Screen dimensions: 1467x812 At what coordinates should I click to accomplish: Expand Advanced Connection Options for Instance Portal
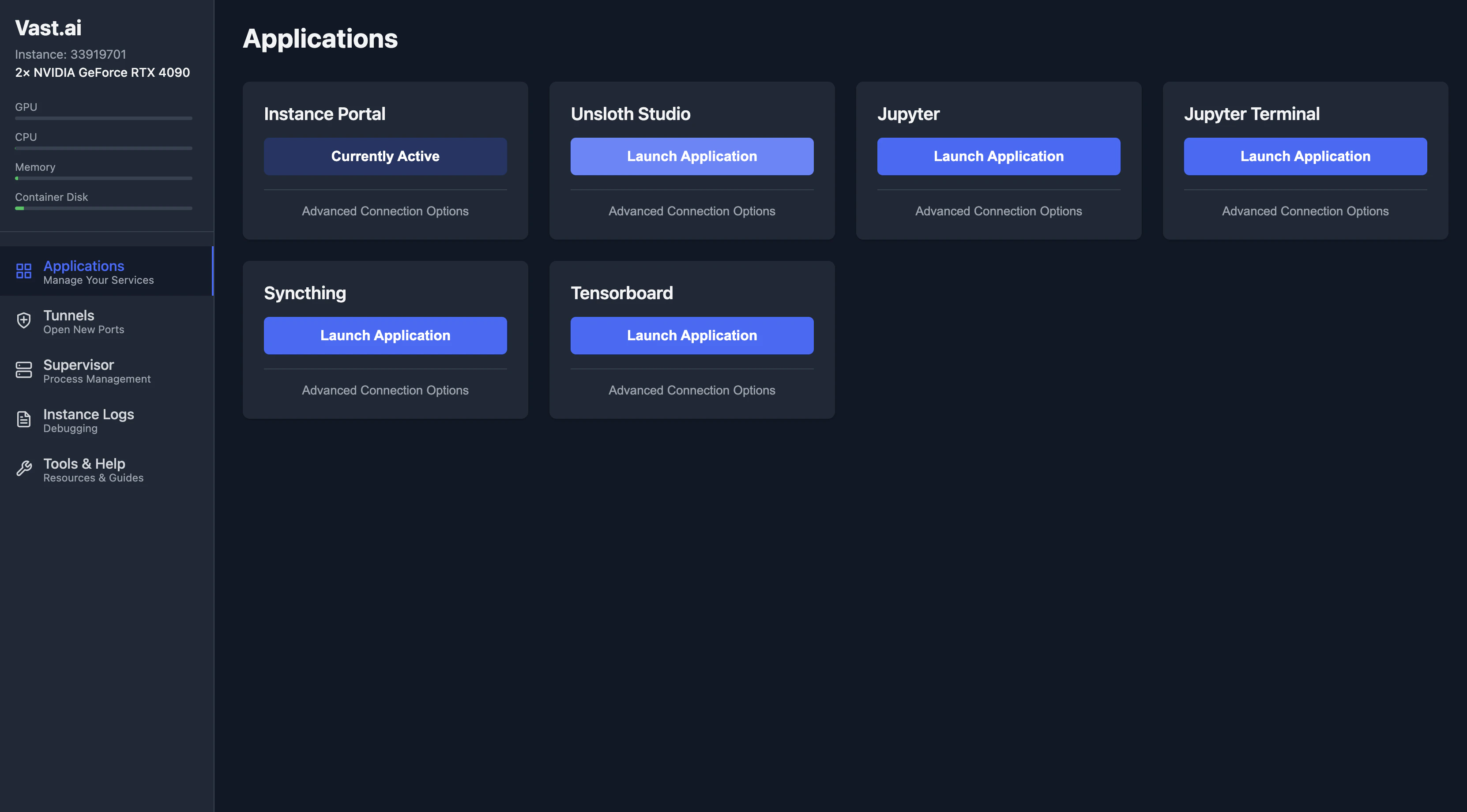[385, 211]
